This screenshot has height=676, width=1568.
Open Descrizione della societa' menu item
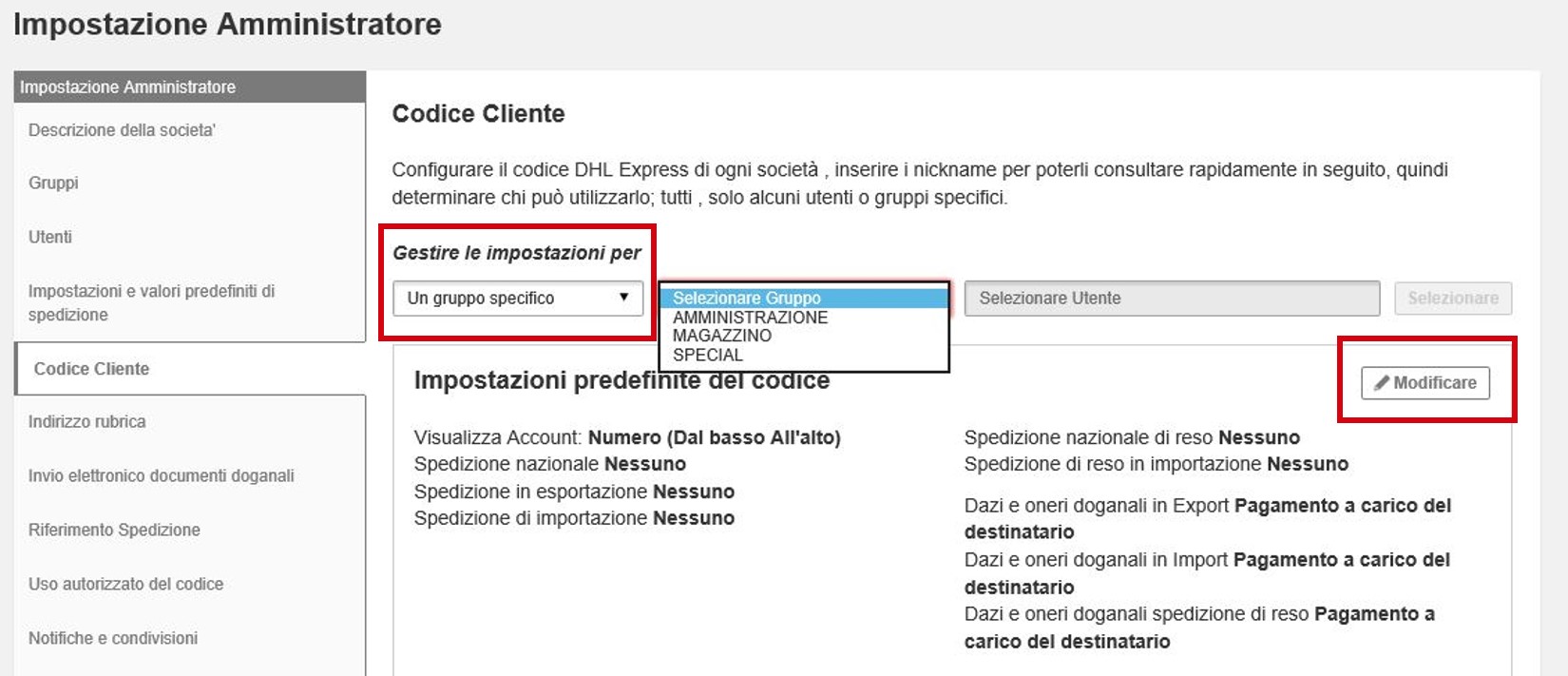(122, 130)
